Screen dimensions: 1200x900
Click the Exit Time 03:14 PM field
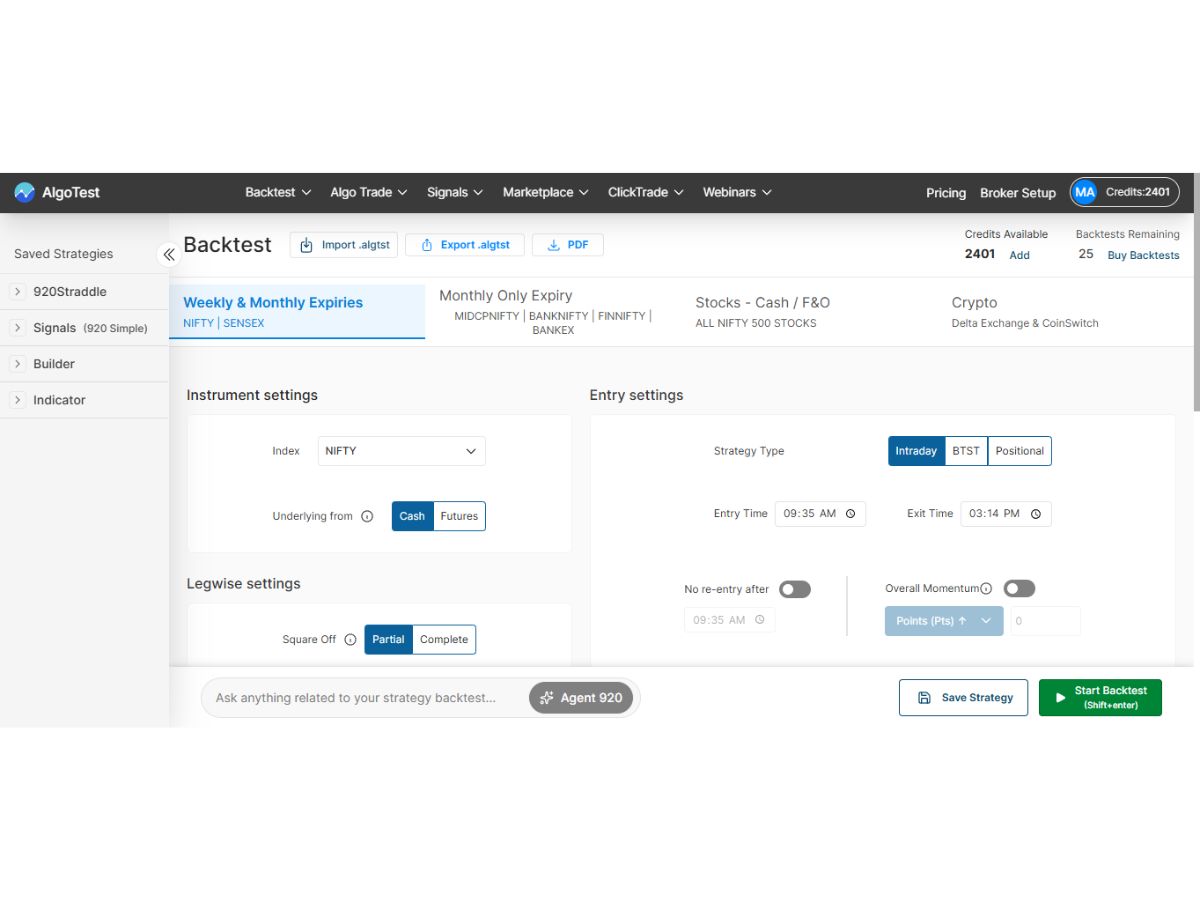click(x=1006, y=514)
